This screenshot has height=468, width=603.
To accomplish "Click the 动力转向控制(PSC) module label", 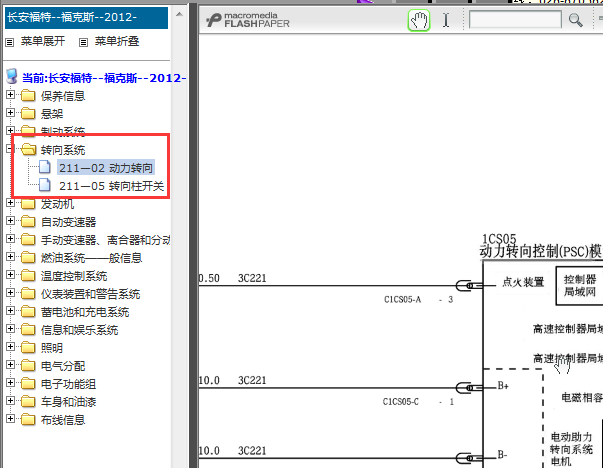I will click(x=541, y=251).
